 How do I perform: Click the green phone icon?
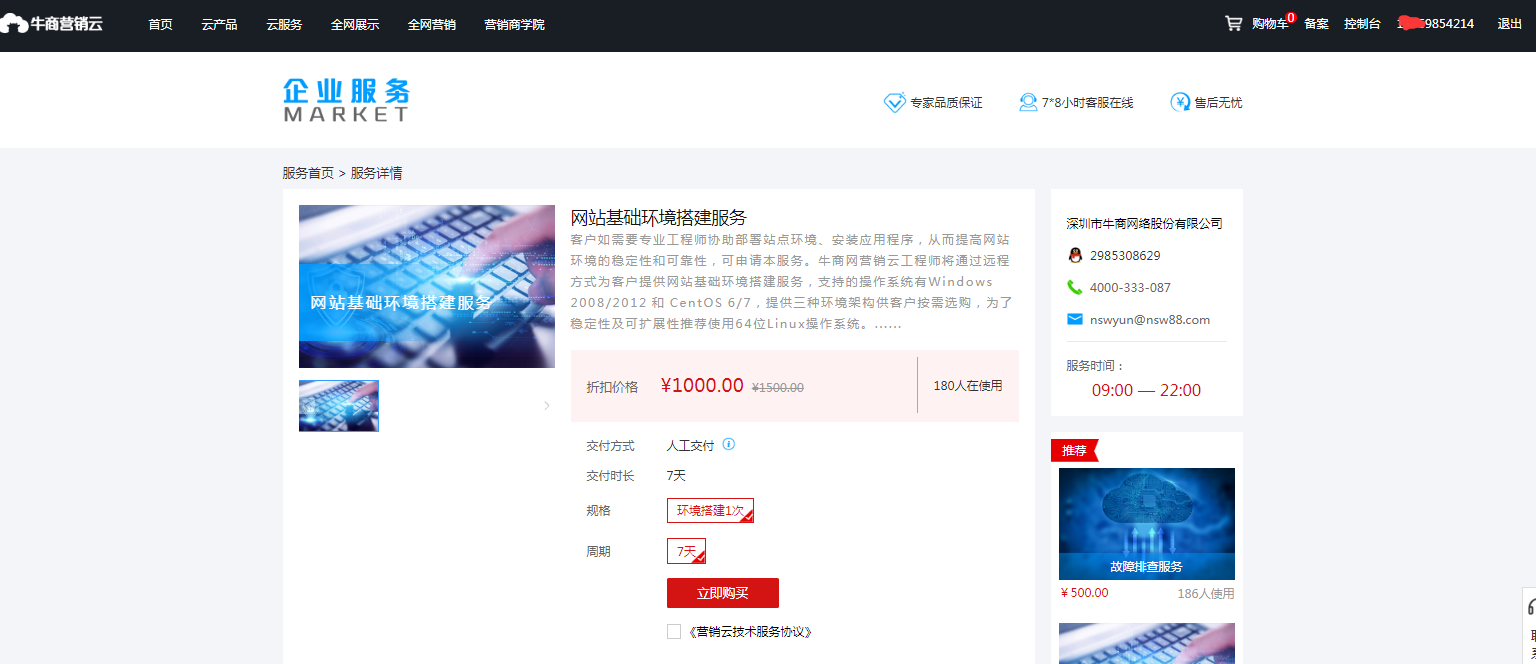coord(1075,287)
